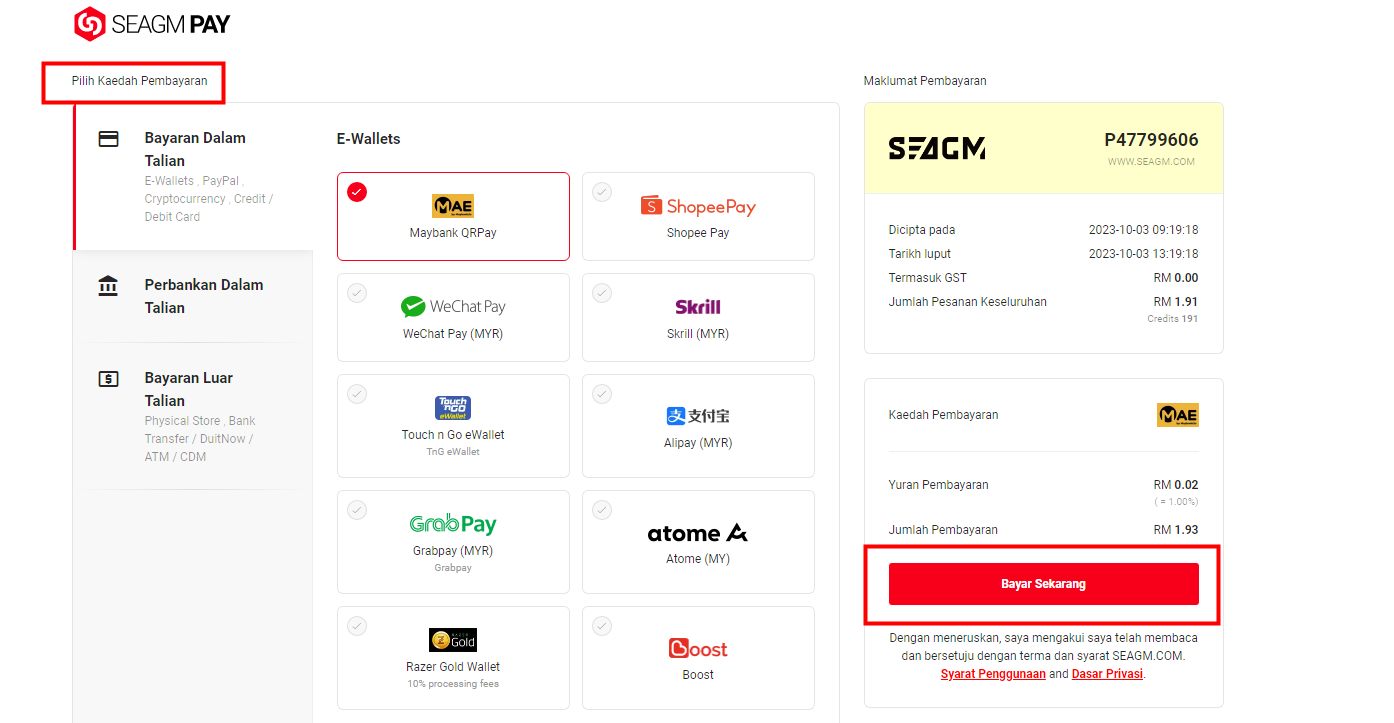The image size is (1394, 723).
Task: Switch to Bayaran Luar Talian tab
Action: pyautogui.click(x=194, y=416)
